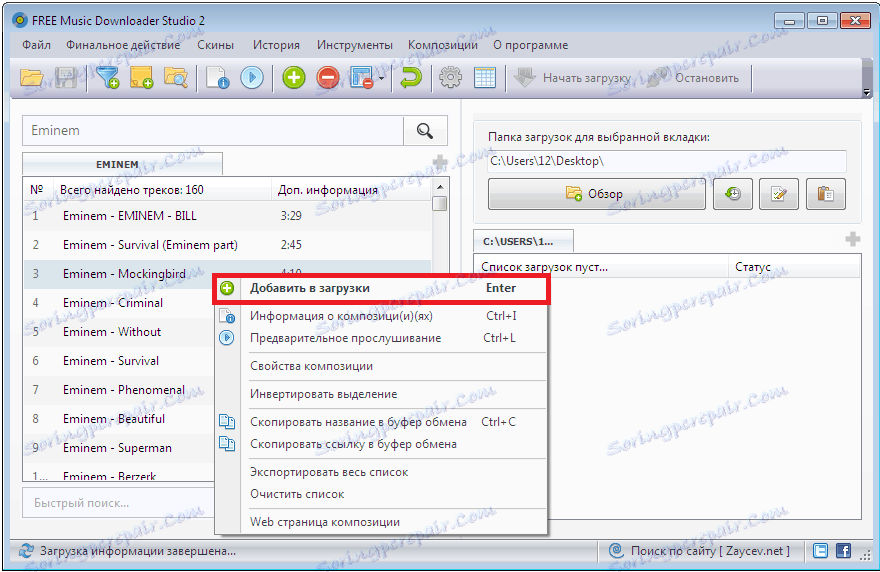
Task: Choose Очистить список menu item
Action: click(381, 494)
